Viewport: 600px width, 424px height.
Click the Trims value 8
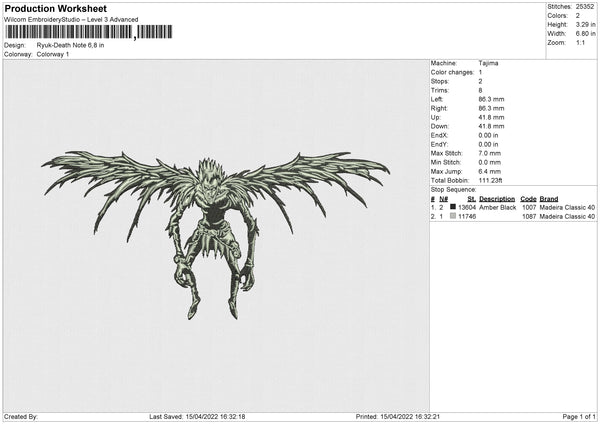pyautogui.click(x=480, y=90)
